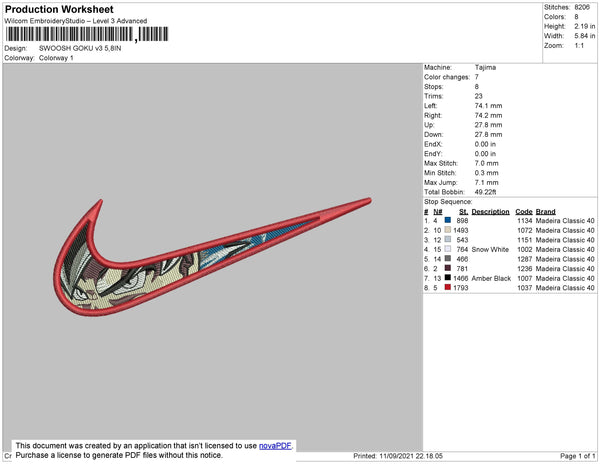Click the red color swatch for stop 8
The height and width of the screenshot is (464, 600).
[448, 287]
